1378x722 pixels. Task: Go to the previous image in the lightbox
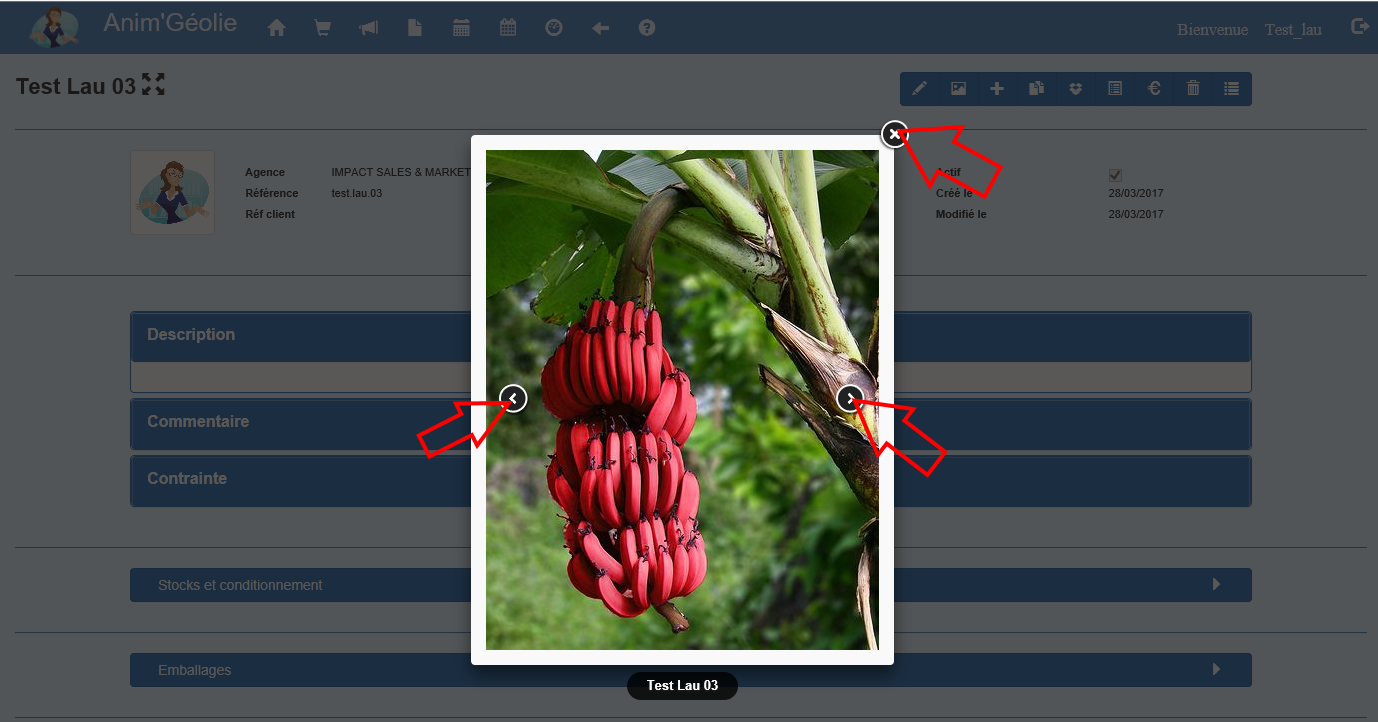[x=513, y=399]
